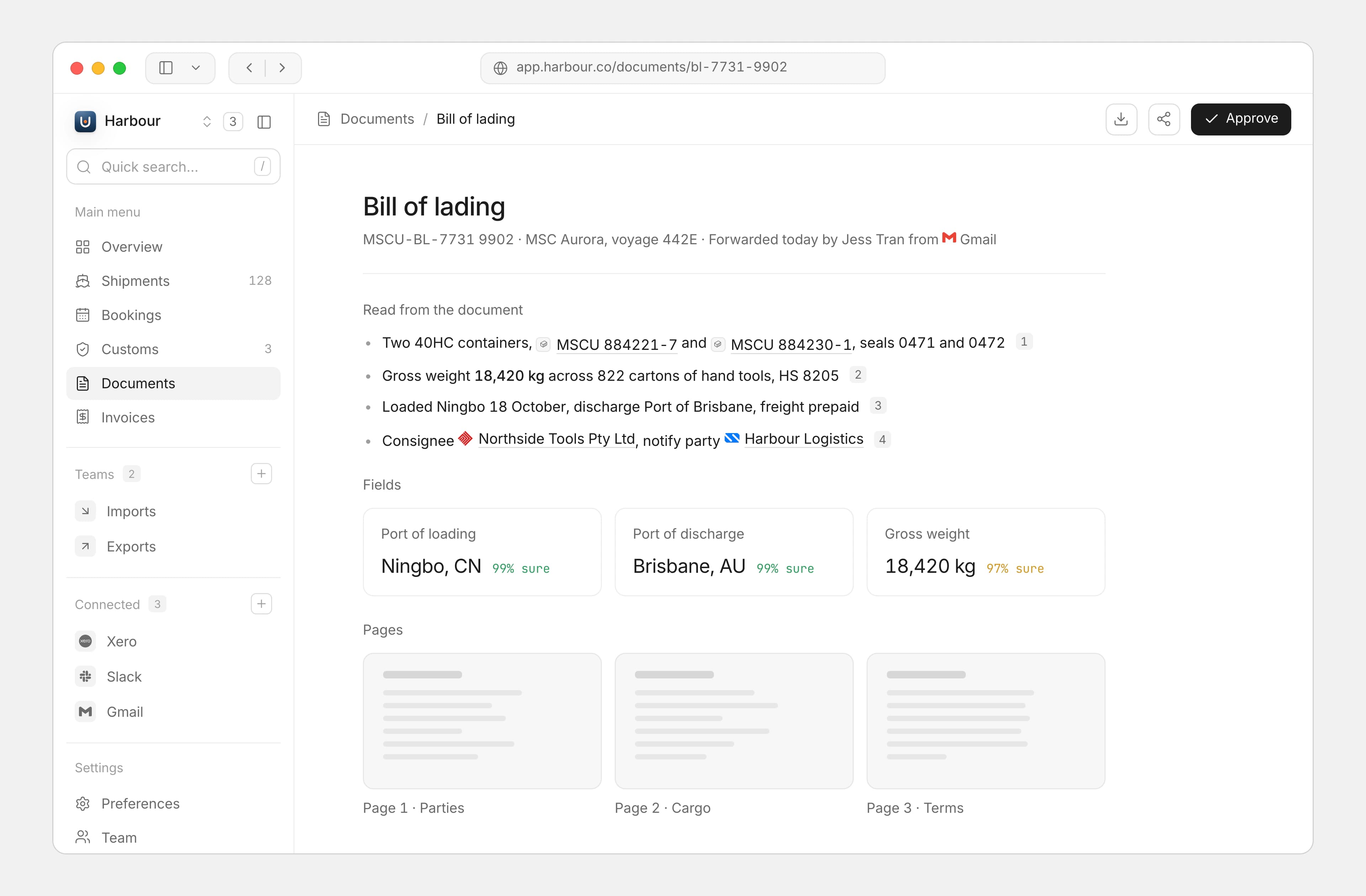Click the download document icon
This screenshot has height=896, width=1366.
[1121, 119]
